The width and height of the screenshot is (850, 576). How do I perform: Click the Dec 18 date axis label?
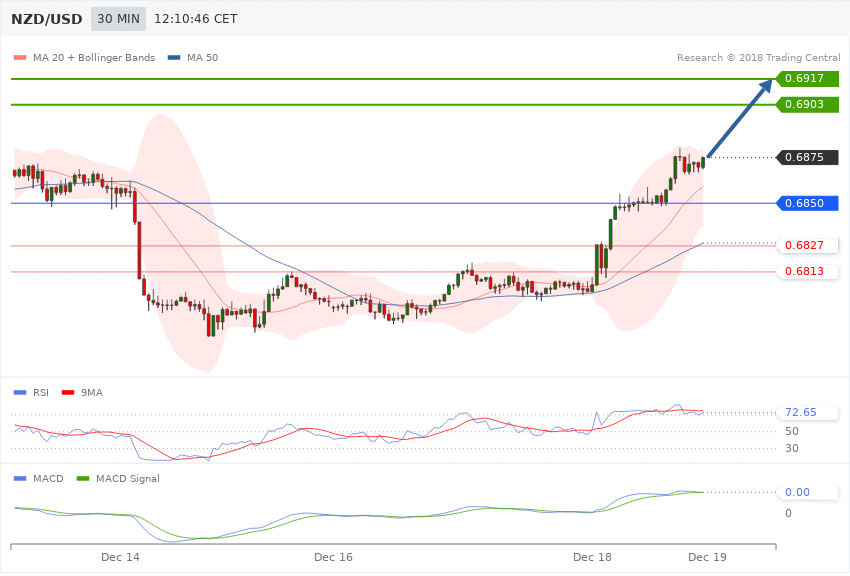click(x=593, y=557)
